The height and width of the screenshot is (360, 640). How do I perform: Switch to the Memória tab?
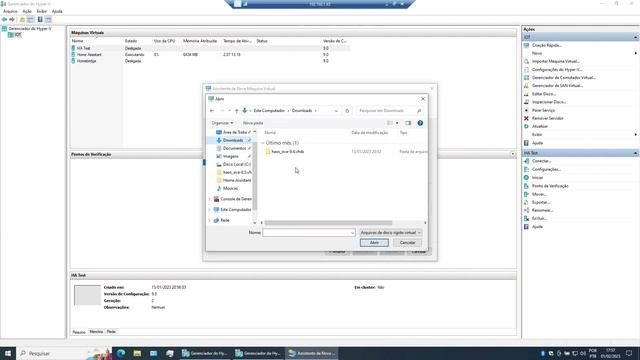[x=96, y=332]
